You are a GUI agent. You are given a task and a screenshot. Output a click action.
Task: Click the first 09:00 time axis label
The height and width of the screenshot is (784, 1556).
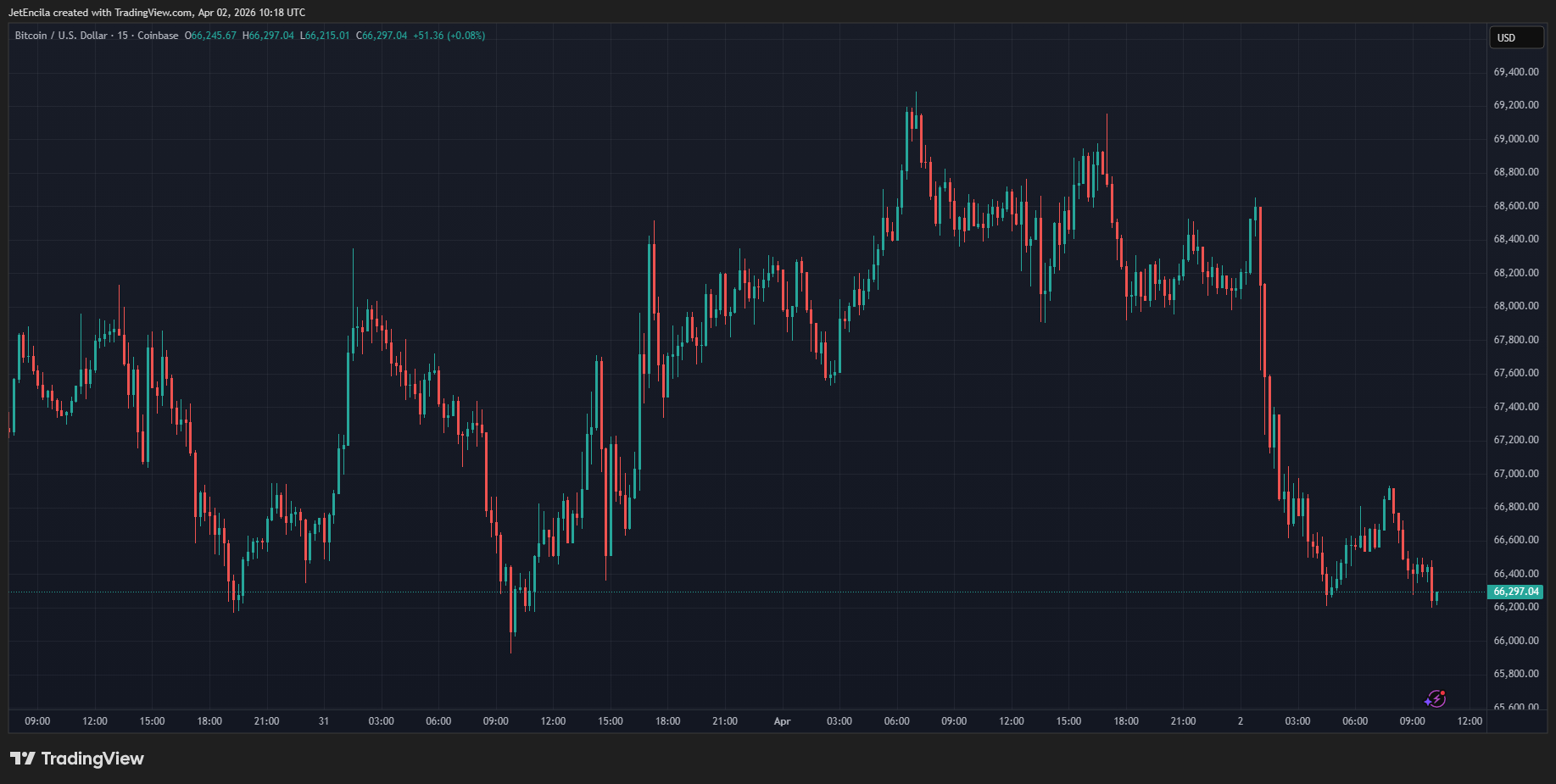[37, 721]
